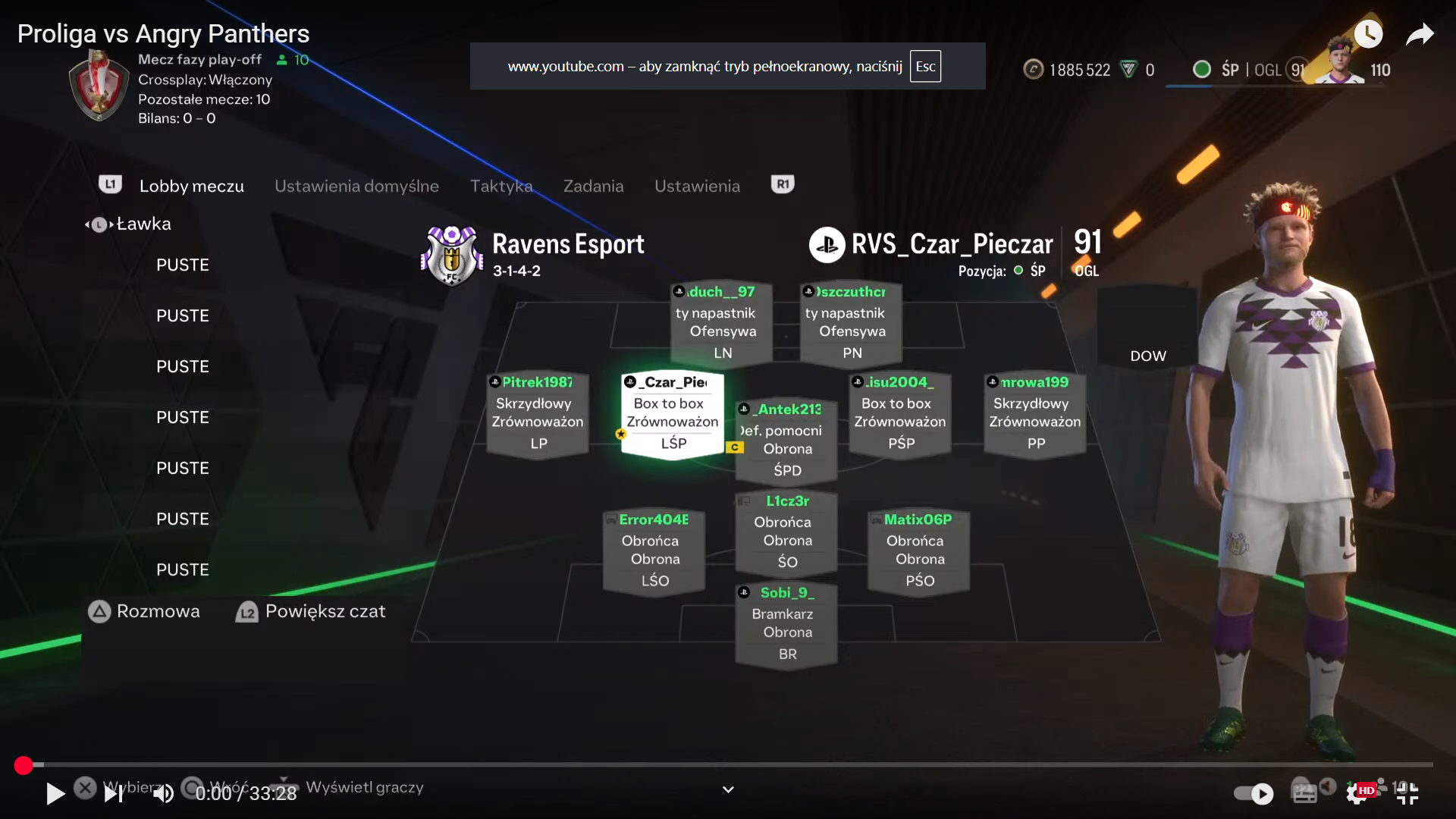Click the circle Wróć button icon
1456x819 pixels.
[x=192, y=787]
